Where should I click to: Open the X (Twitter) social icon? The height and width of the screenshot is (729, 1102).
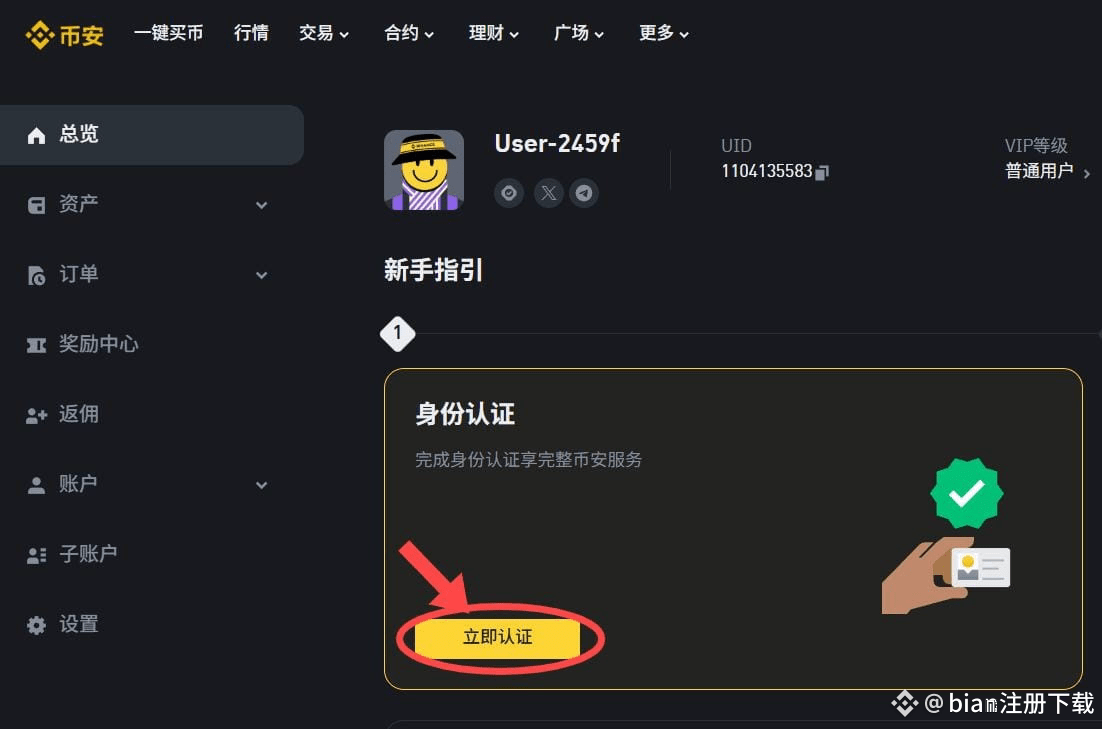coord(548,193)
